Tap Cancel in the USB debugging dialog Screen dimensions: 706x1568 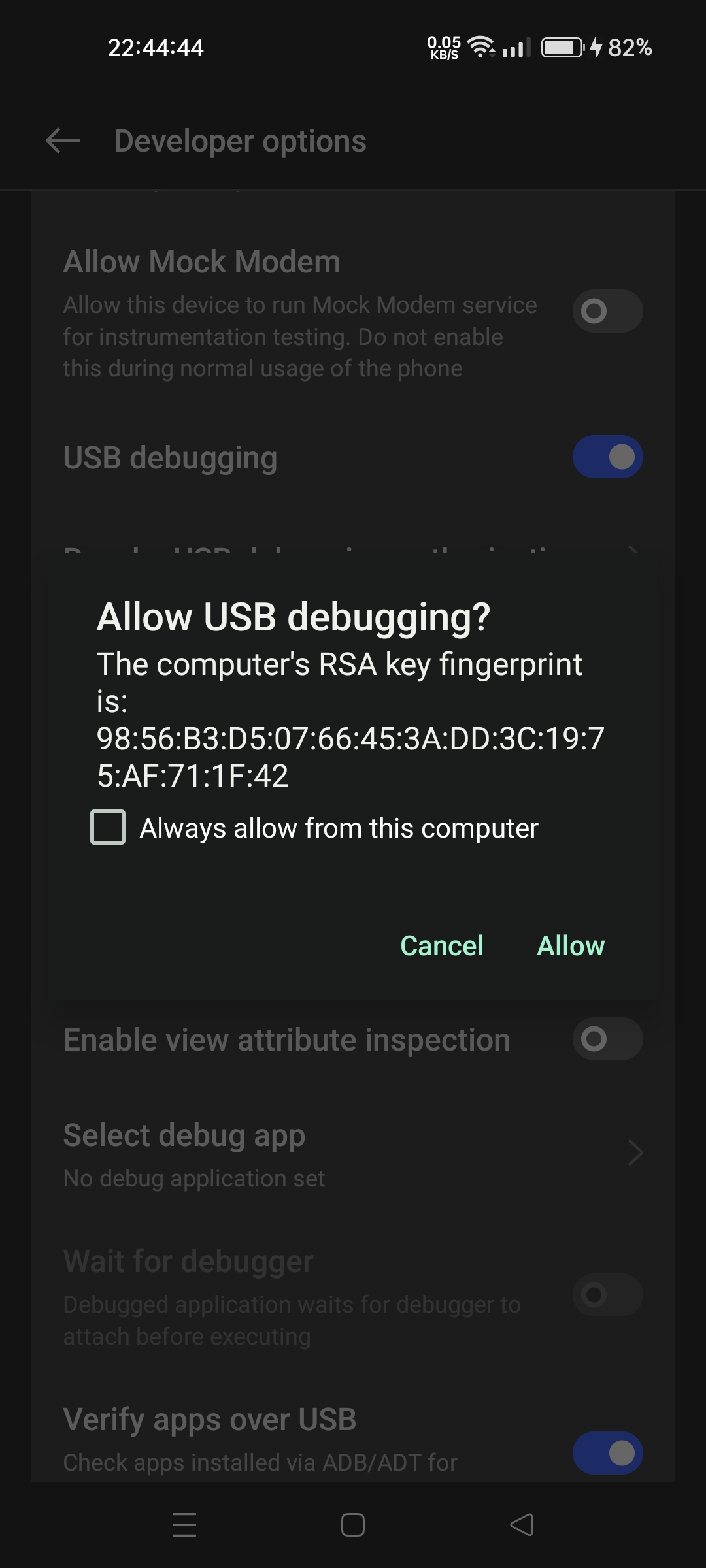442,945
